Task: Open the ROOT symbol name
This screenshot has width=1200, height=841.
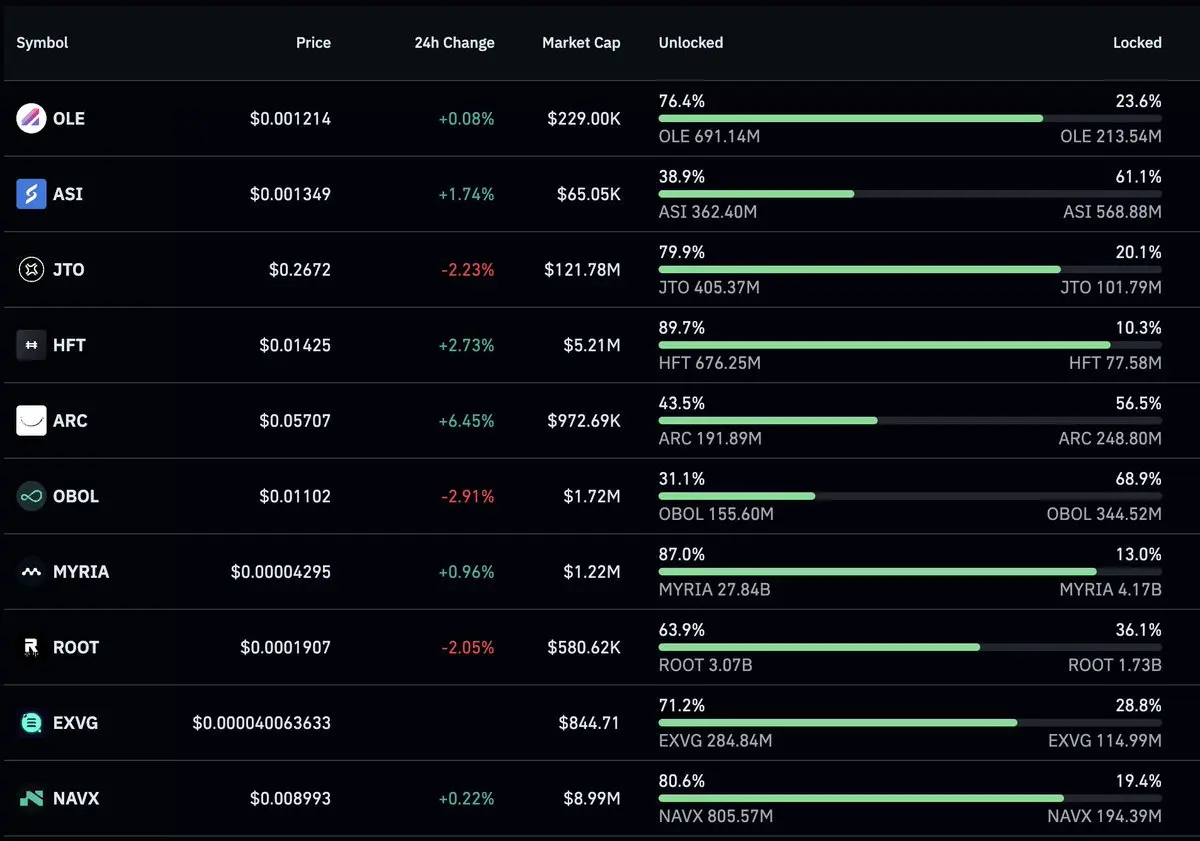Action: (76, 647)
